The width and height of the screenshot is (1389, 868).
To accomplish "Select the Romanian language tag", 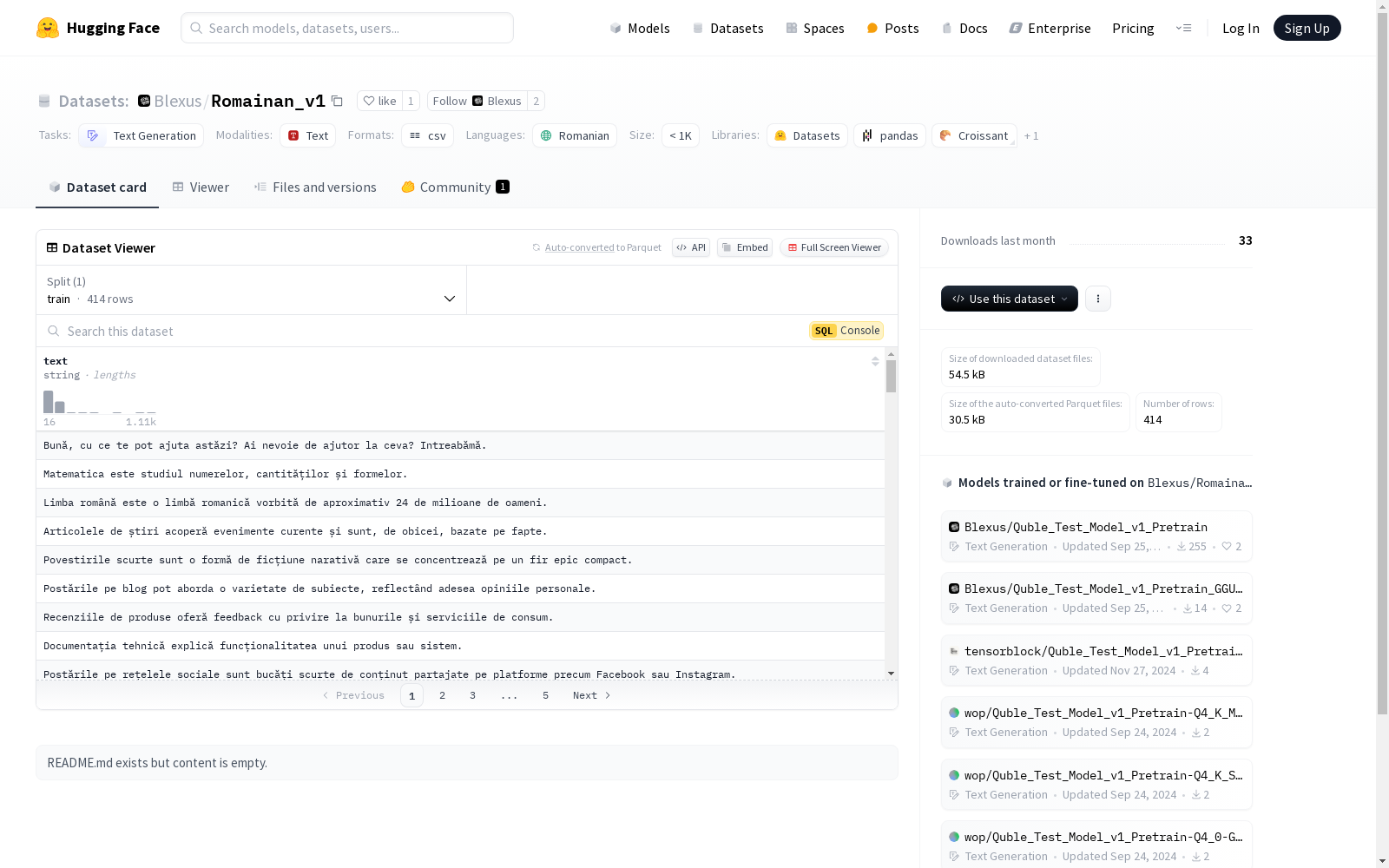I will point(575,135).
